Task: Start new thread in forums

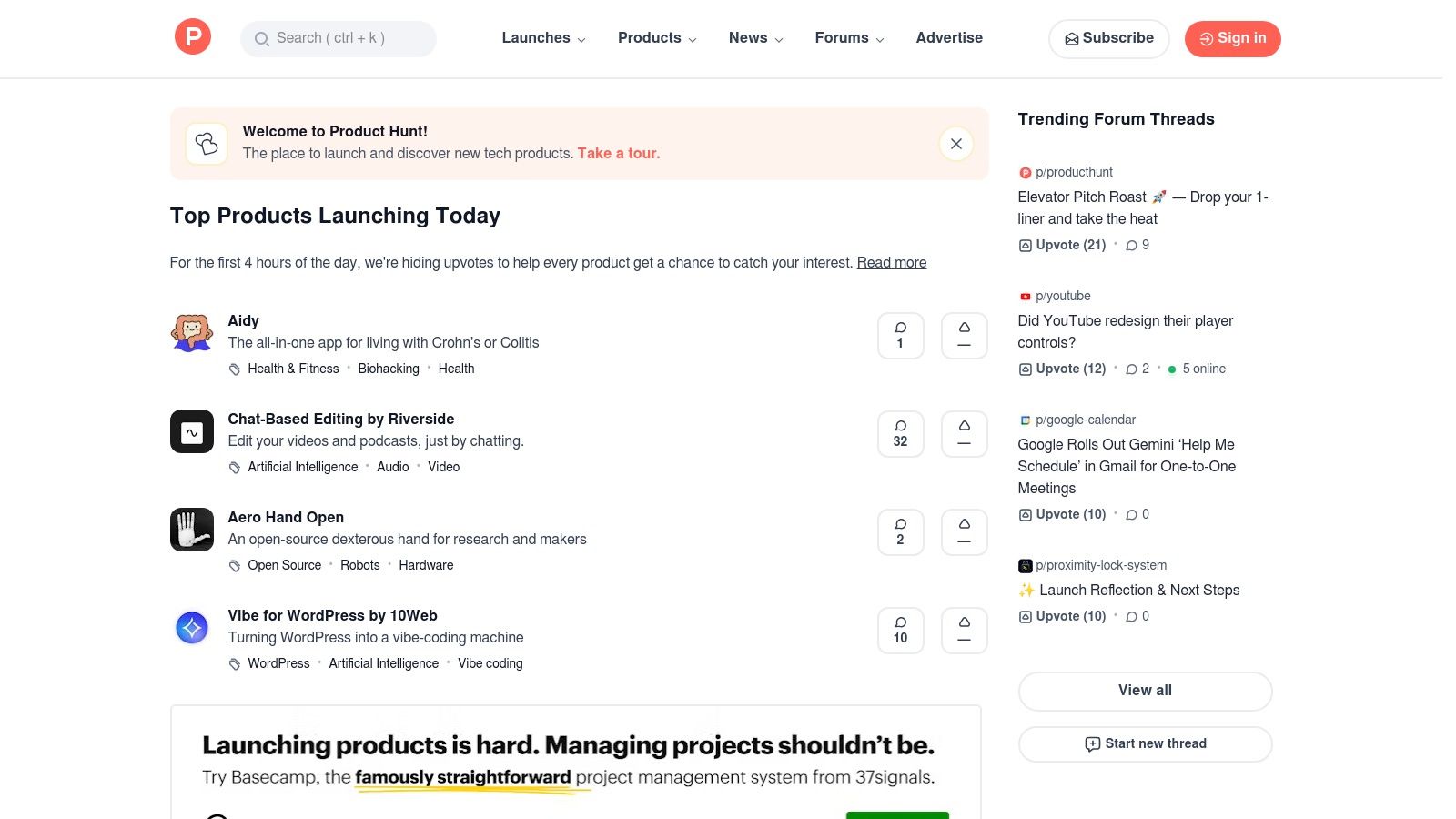Action: (1145, 743)
